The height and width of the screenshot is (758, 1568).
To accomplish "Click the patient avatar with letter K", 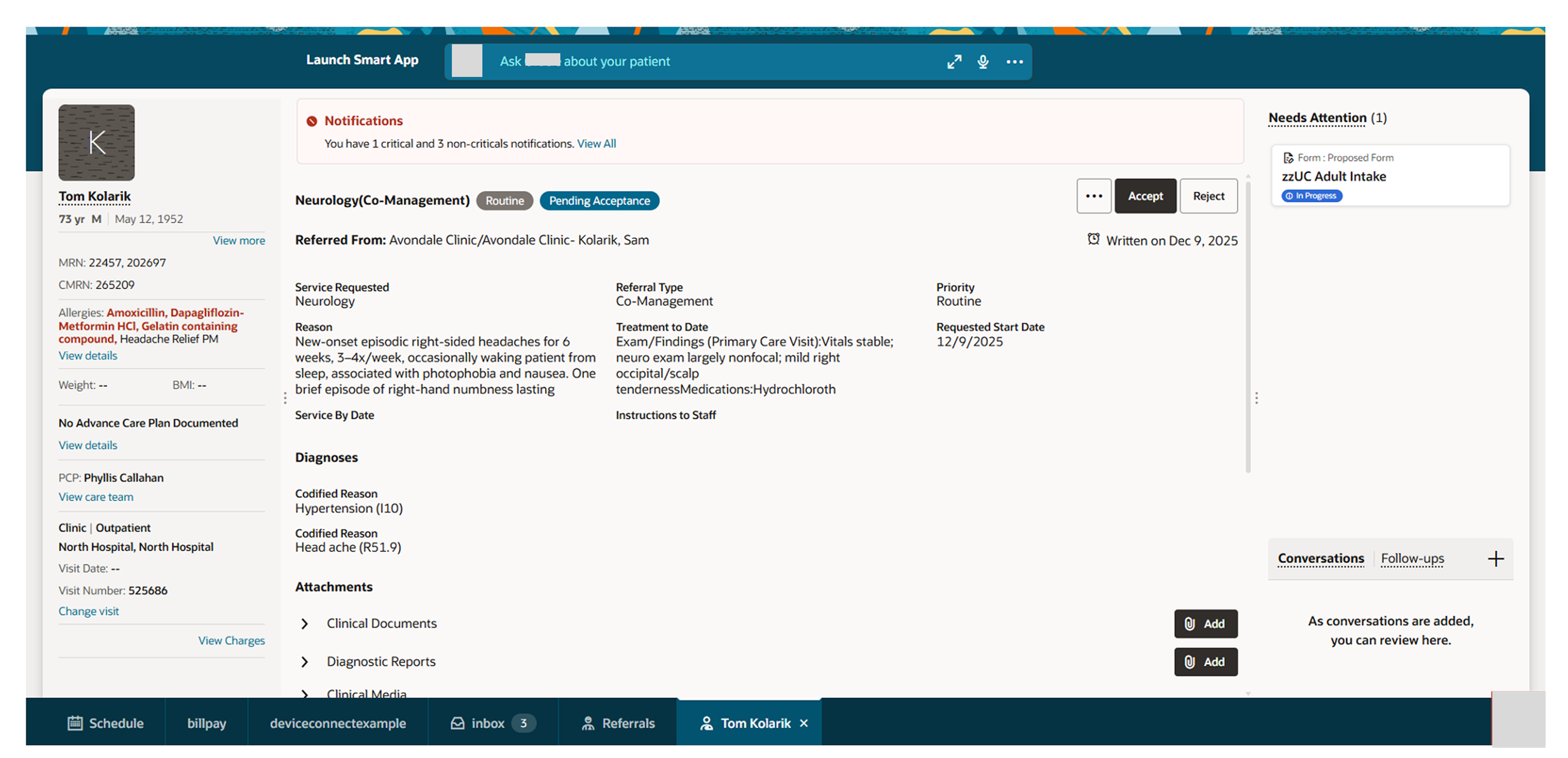I will 97,142.
